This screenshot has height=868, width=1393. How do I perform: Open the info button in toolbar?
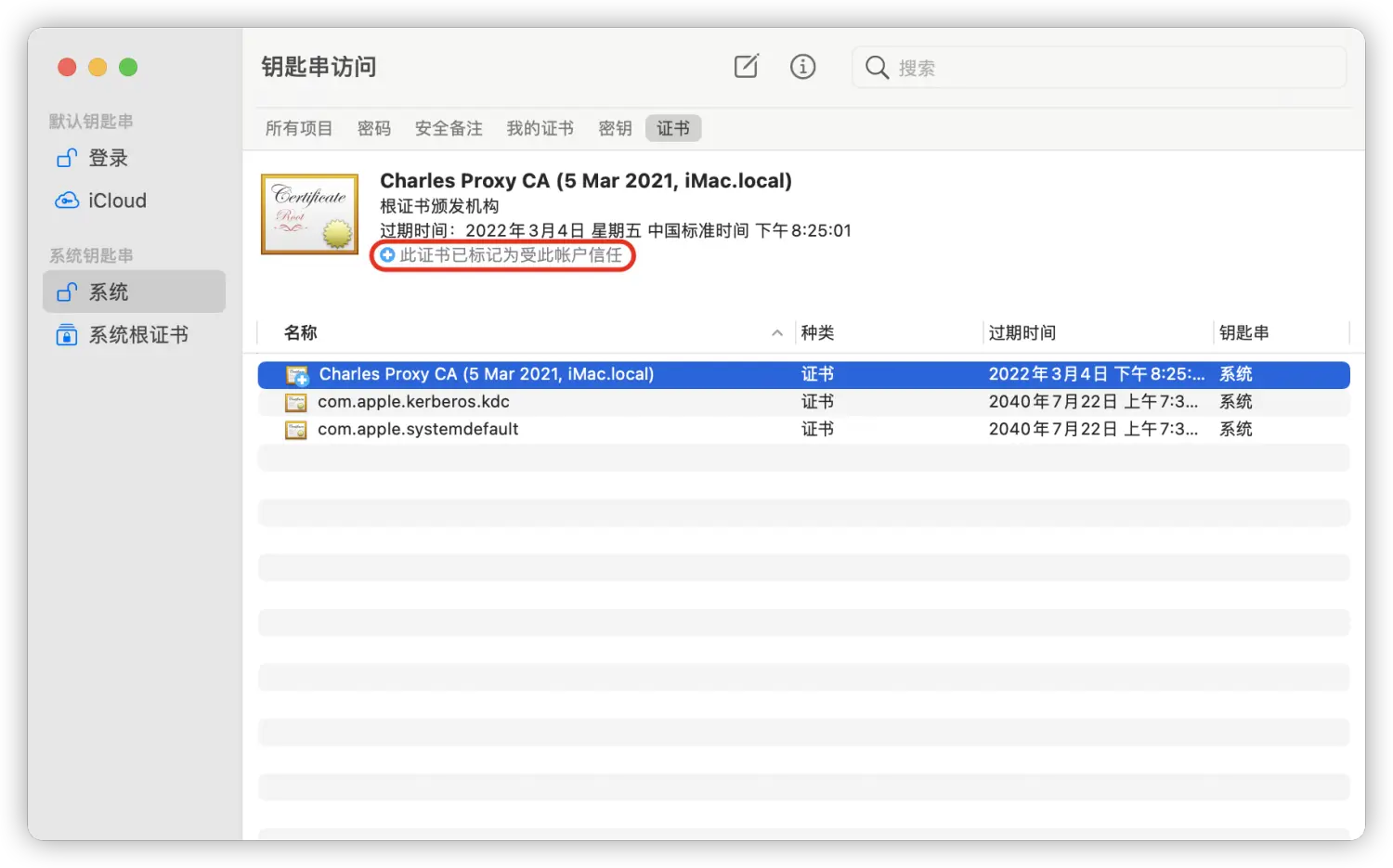point(803,67)
